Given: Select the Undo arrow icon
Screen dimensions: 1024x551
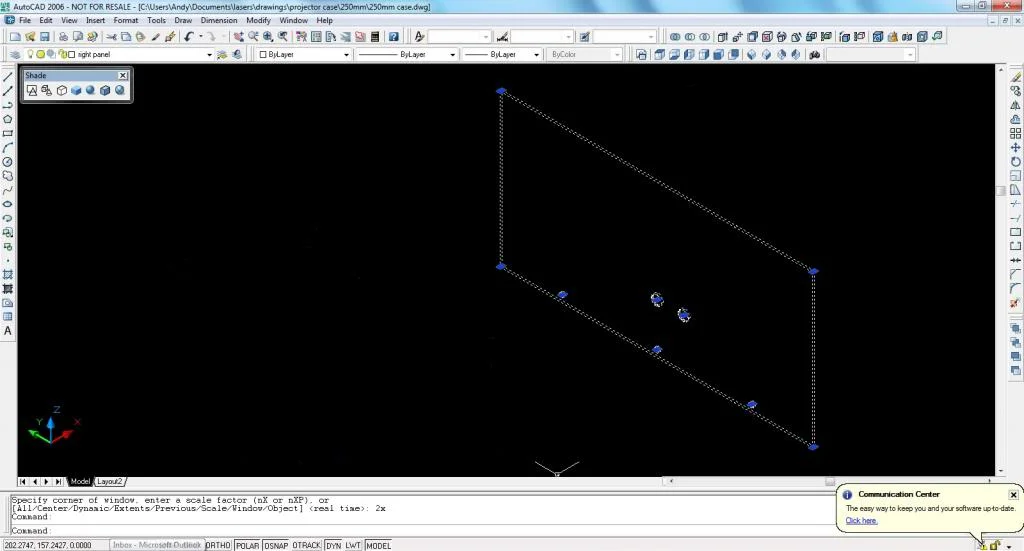Looking at the screenshot, I should [x=189, y=37].
